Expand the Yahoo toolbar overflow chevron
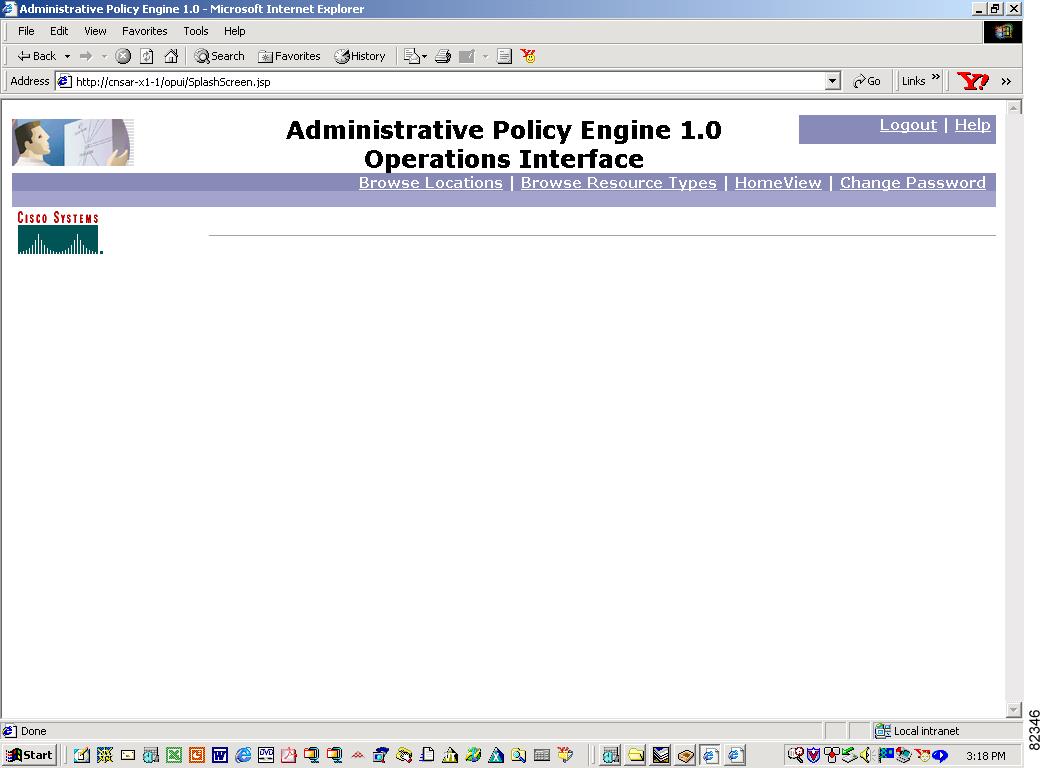This screenshot has height=768, width=1042. tap(1006, 81)
